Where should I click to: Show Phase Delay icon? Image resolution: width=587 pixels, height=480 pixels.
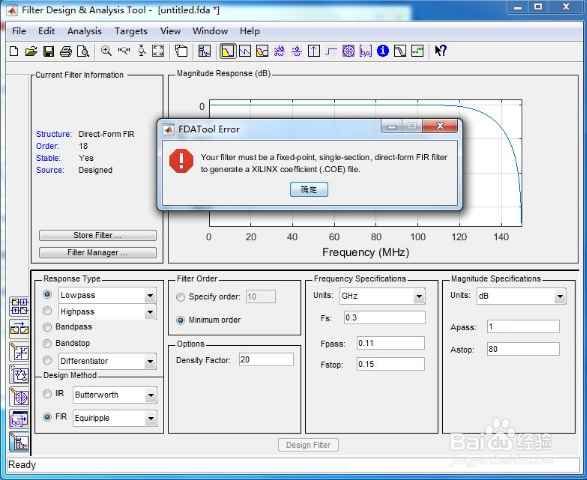(296, 51)
